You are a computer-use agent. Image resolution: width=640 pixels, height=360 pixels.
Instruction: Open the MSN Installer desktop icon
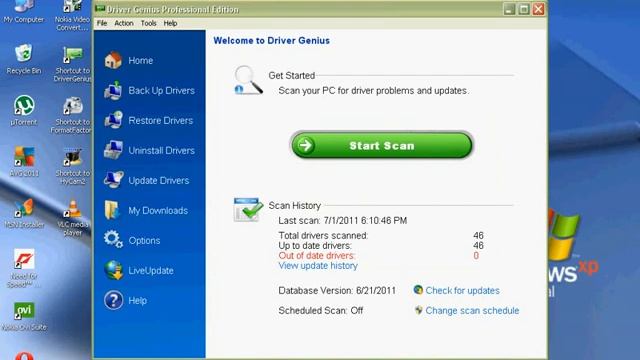(24, 213)
